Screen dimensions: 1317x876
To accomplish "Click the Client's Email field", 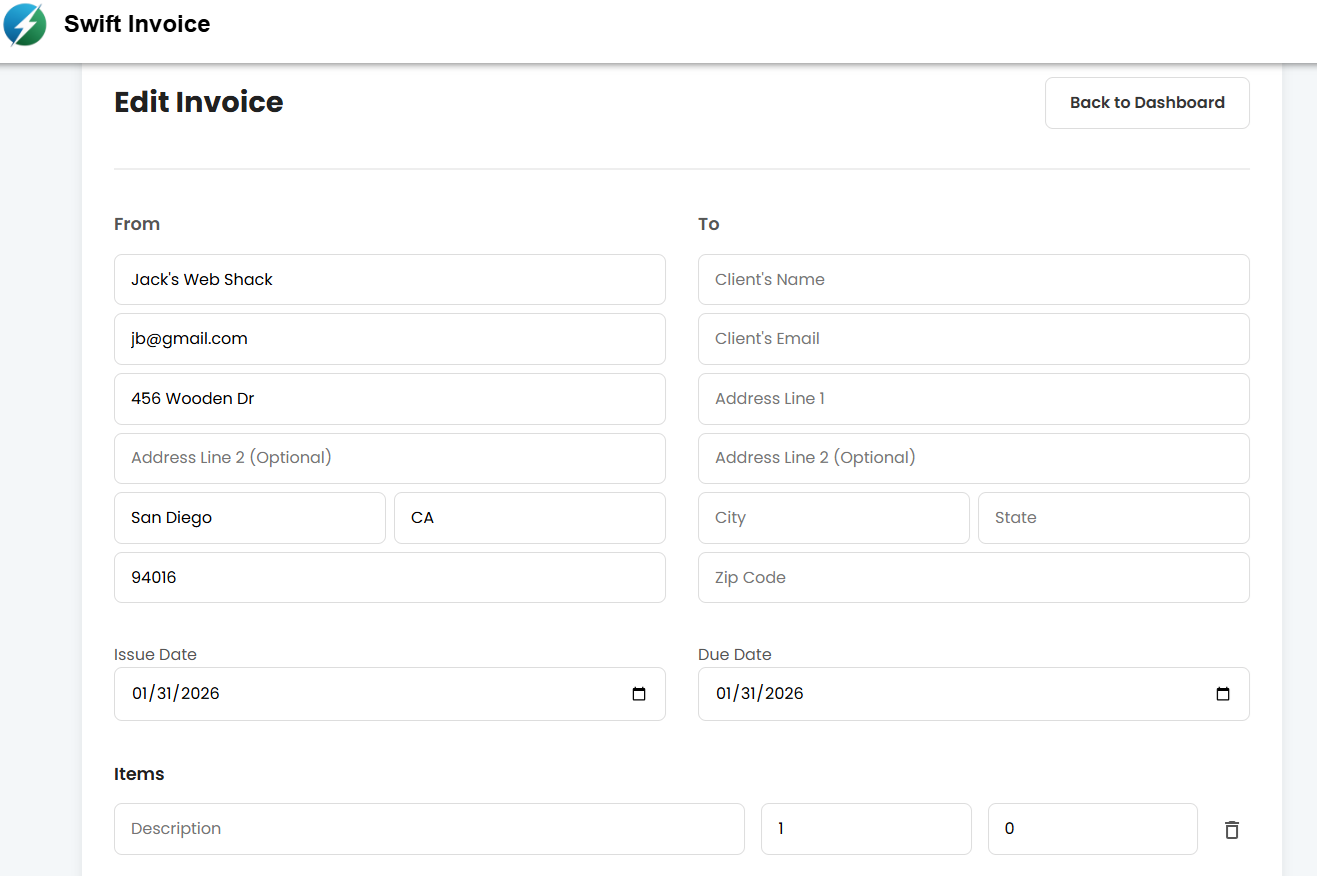I will point(973,339).
